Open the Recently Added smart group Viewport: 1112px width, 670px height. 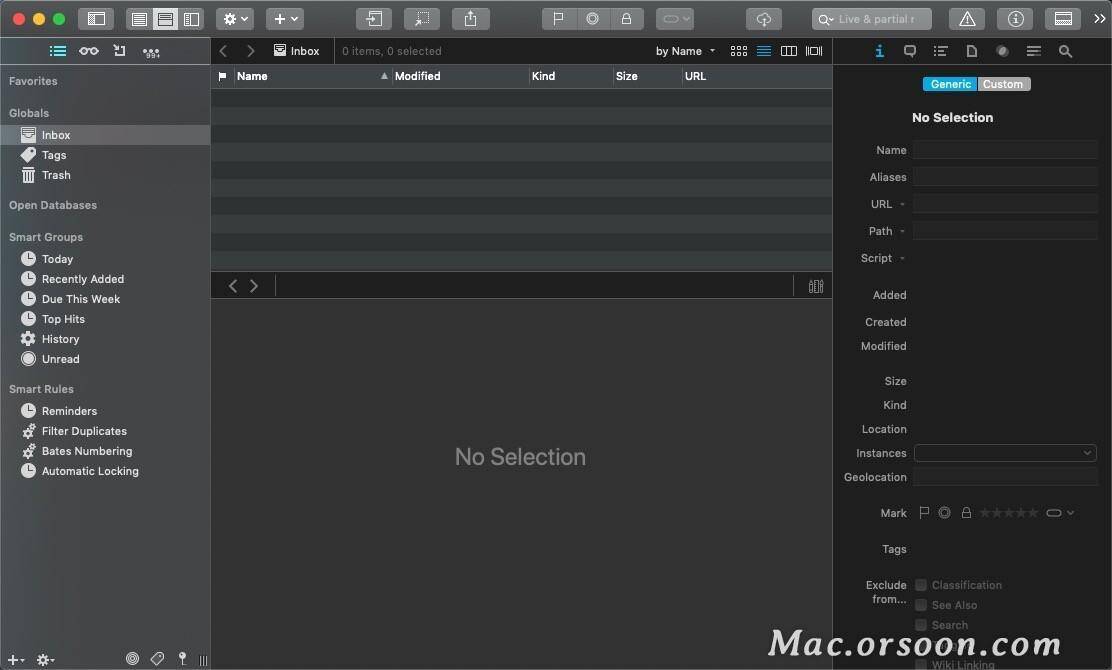click(x=82, y=279)
